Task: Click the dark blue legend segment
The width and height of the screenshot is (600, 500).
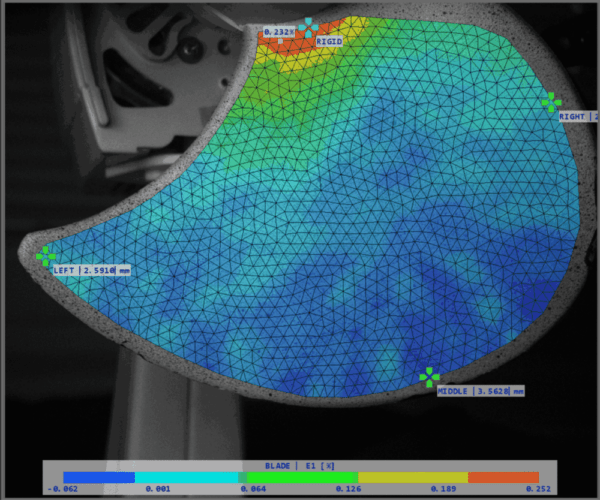Action: (98, 478)
